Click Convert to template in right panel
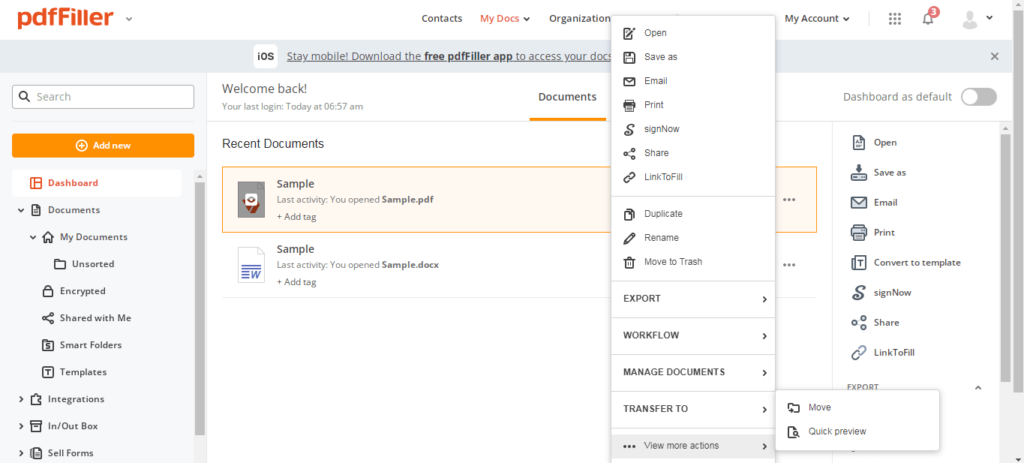Screen dimensions: 1024x463 [906, 263]
